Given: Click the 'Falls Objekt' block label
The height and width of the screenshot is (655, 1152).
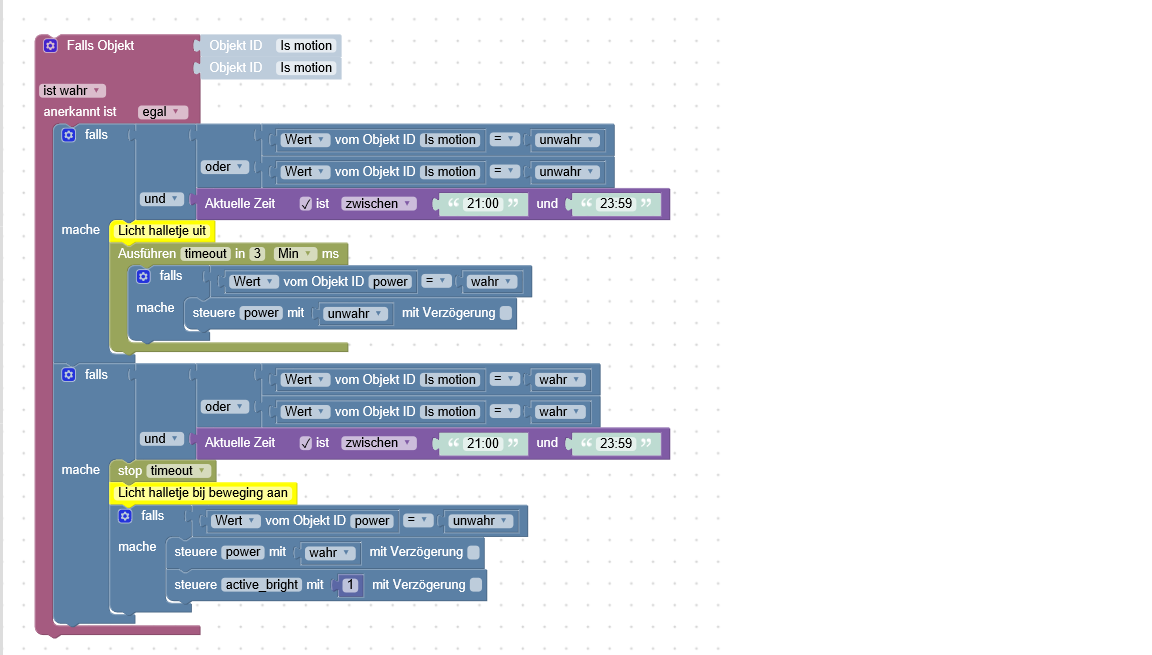Looking at the screenshot, I should pos(101,46).
